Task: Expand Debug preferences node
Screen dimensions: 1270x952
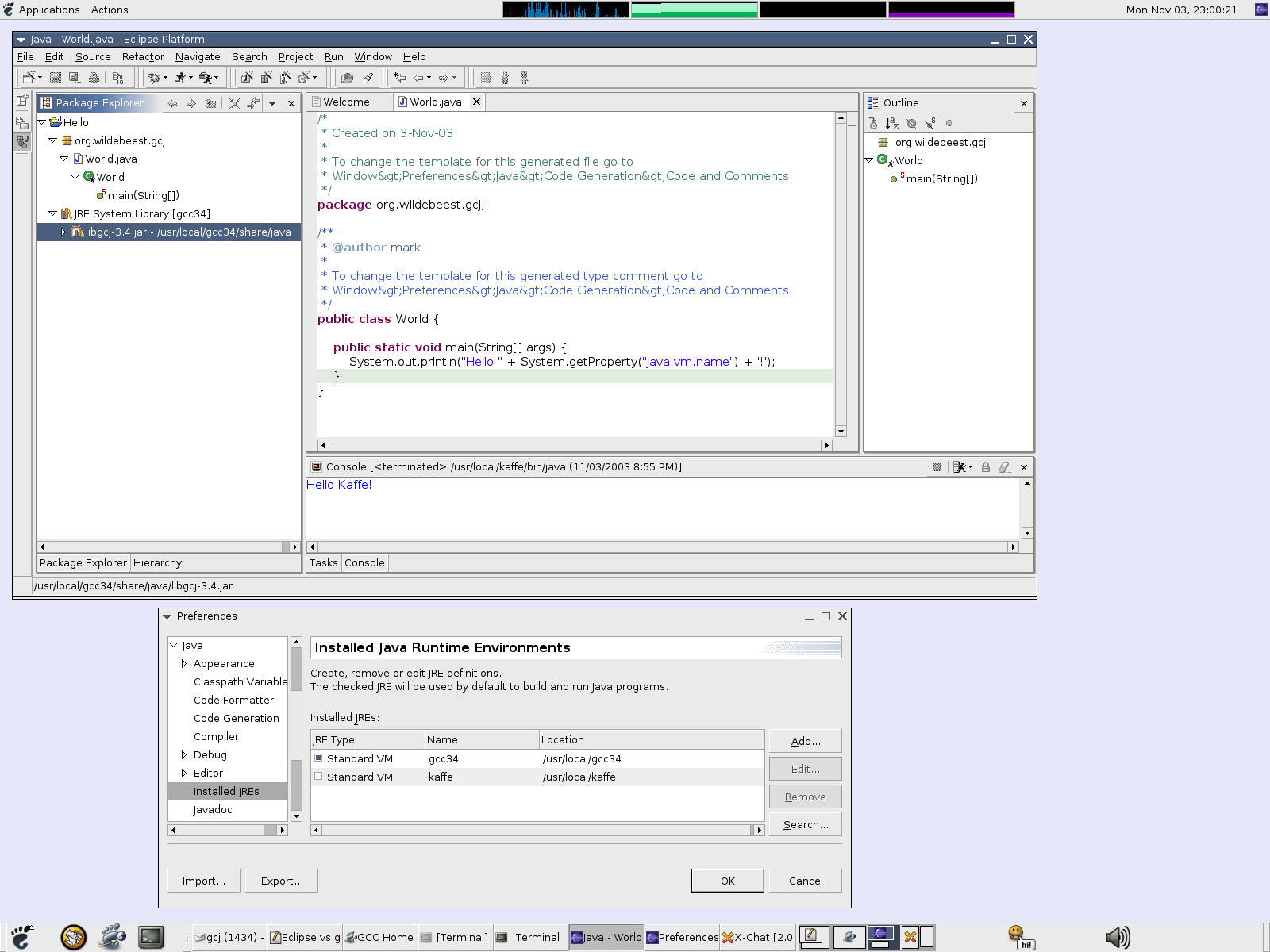Action: point(184,754)
